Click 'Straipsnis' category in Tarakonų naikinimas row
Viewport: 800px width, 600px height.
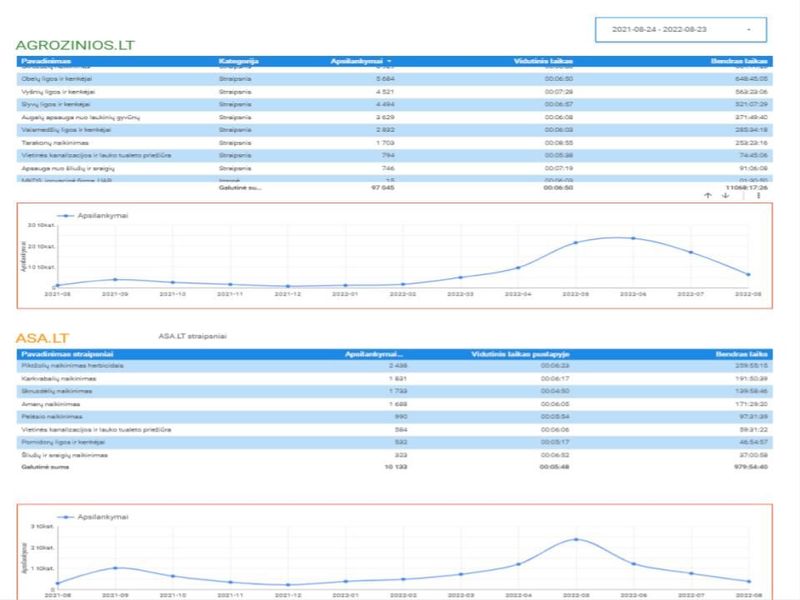(235, 143)
